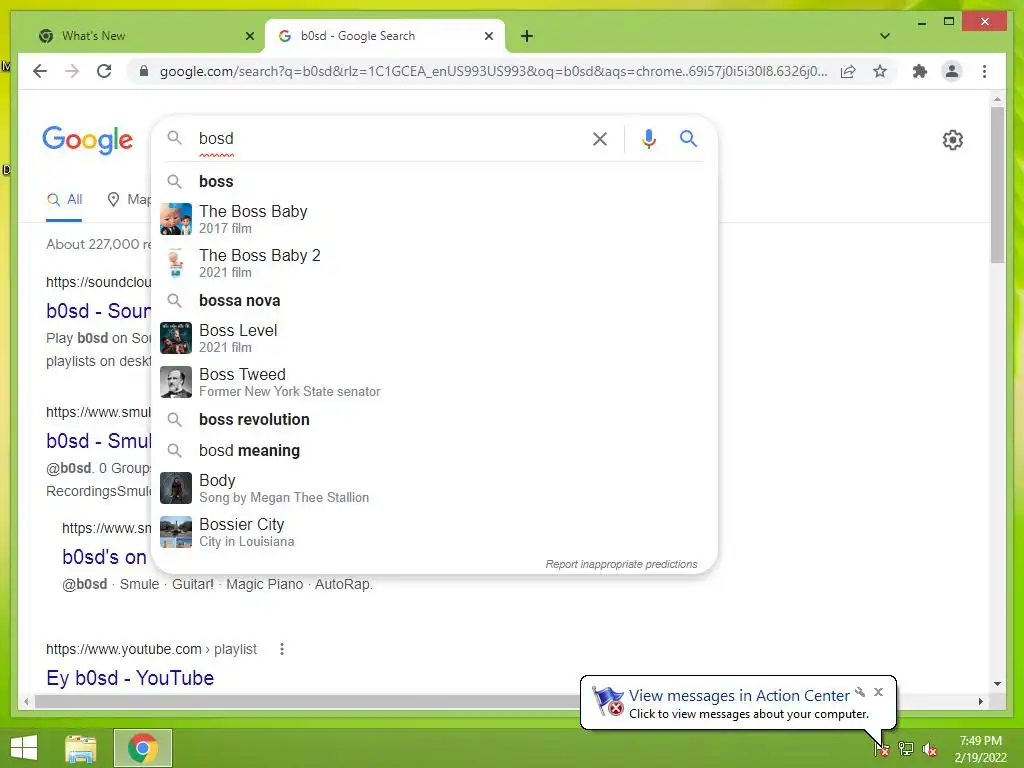Open the Chrome profile avatar
The width and height of the screenshot is (1024, 768).
(x=952, y=71)
